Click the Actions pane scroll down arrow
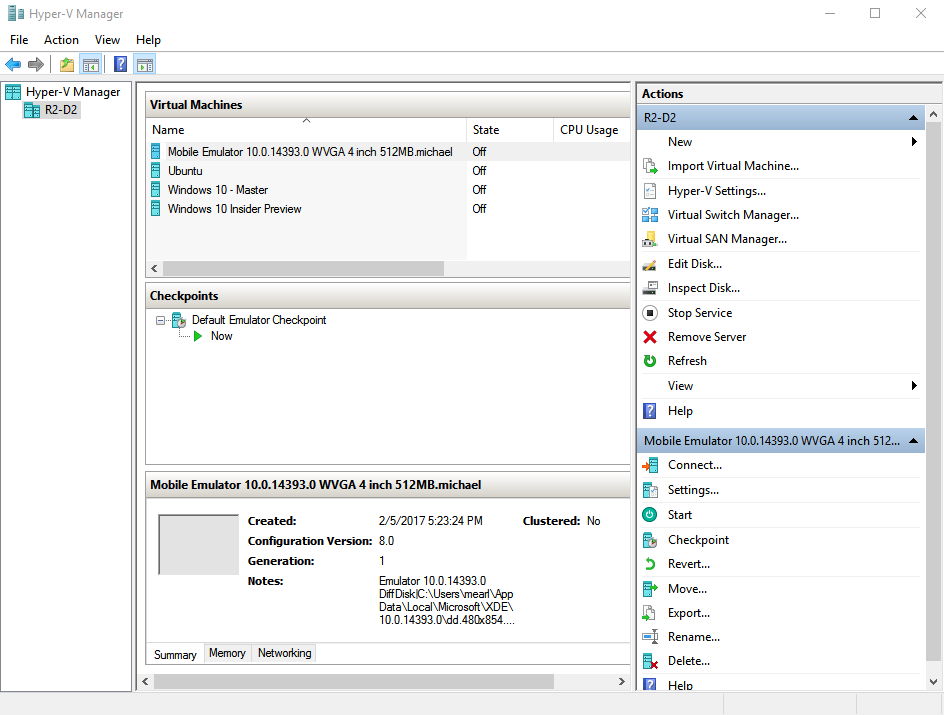Screen dimensions: 944x715 click(933, 682)
